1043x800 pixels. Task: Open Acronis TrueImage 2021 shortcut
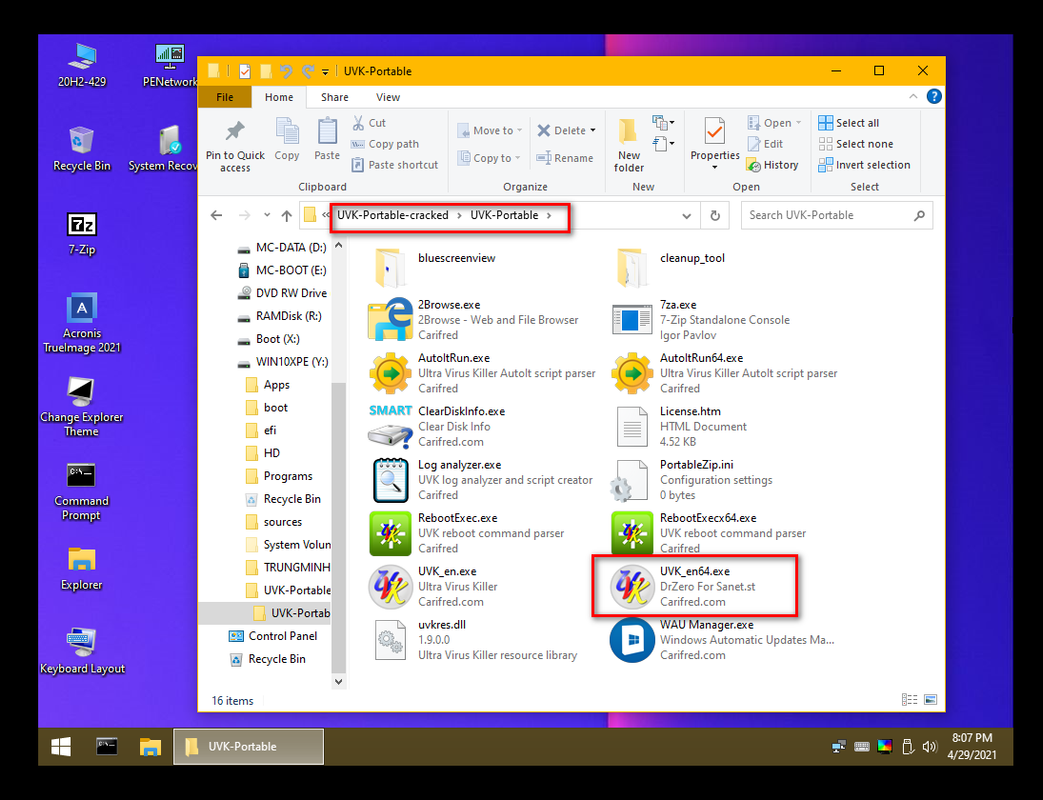[x=82, y=324]
